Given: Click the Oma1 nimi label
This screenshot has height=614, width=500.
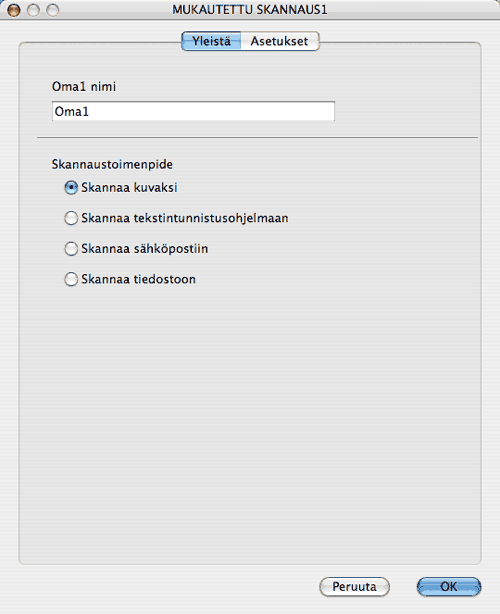Looking at the screenshot, I should click(x=84, y=86).
